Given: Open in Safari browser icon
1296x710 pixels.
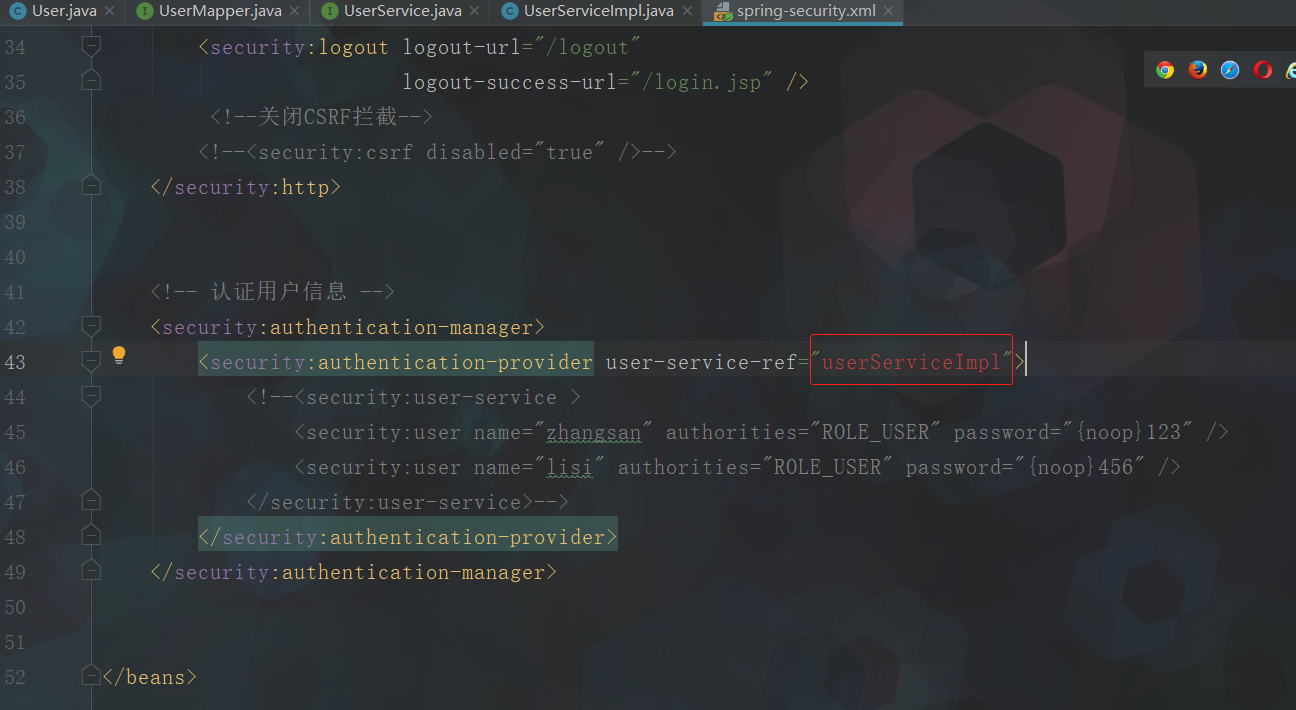Looking at the screenshot, I should click(x=1230, y=70).
